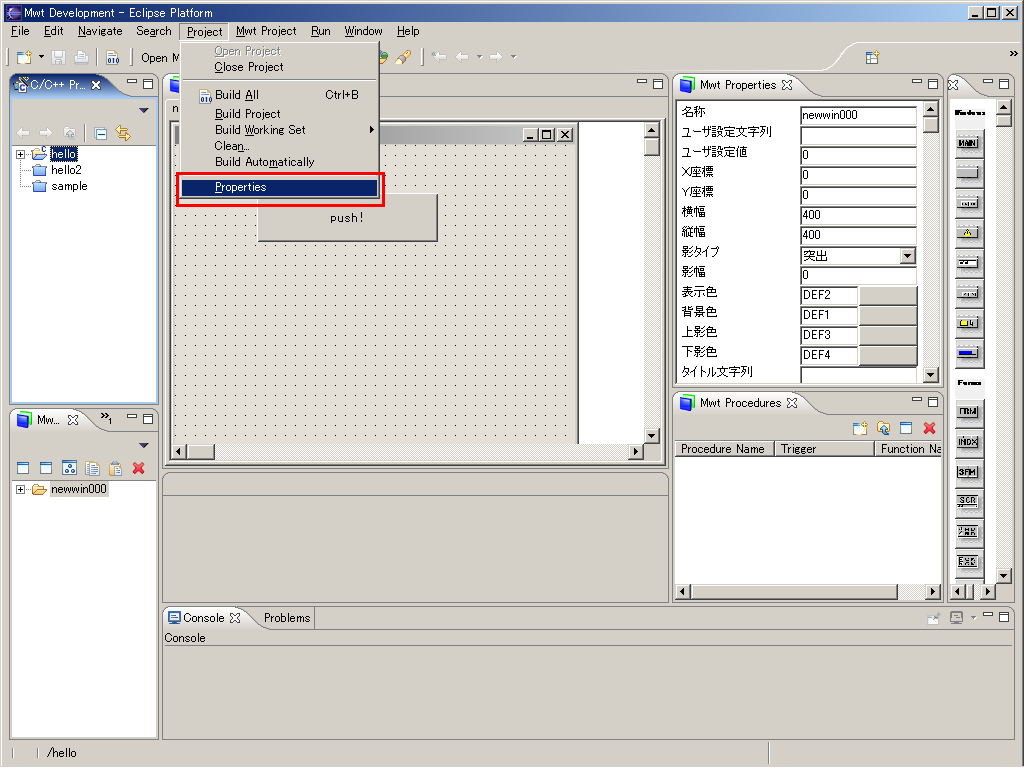
Task: Show hidden tabs list chevron
Action: [106, 418]
